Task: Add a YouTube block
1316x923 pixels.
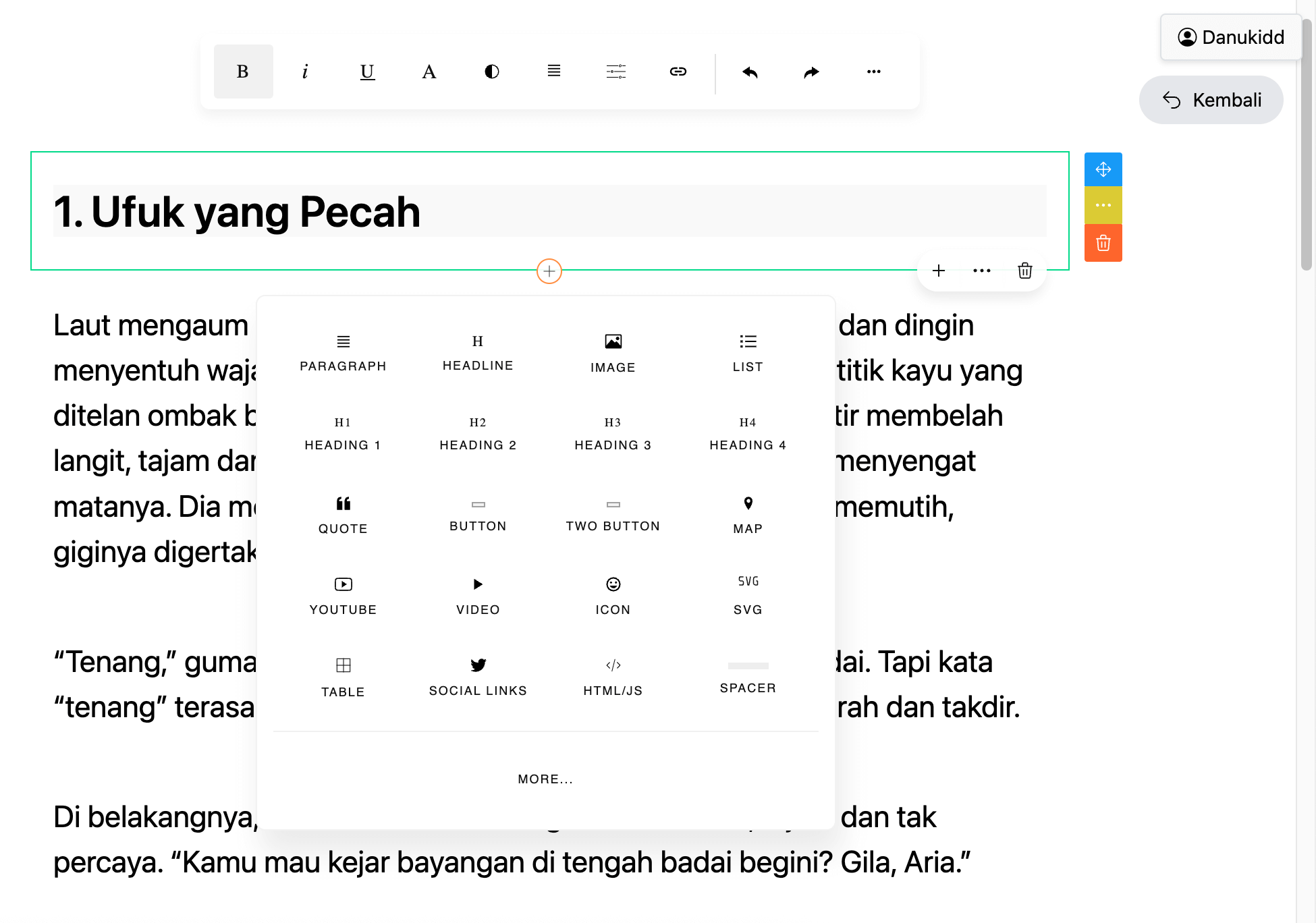Action: tap(343, 596)
